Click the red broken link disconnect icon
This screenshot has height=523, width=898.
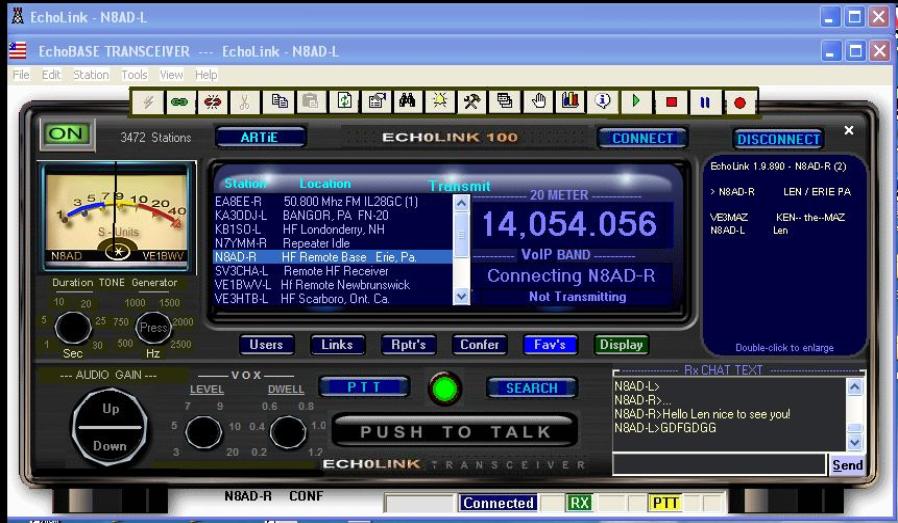(x=212, y=103)
